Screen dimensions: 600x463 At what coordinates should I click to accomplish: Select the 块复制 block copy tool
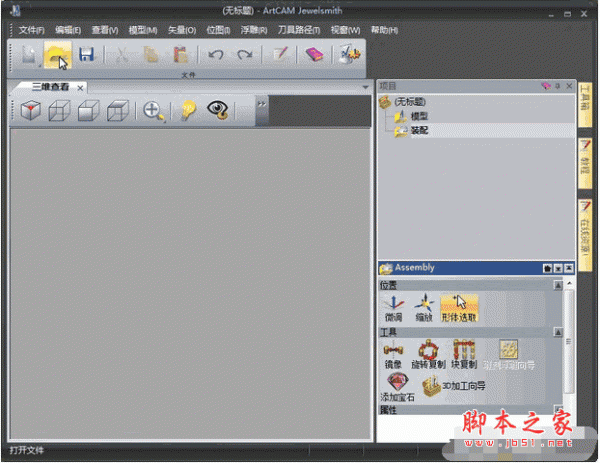point(464,355)
